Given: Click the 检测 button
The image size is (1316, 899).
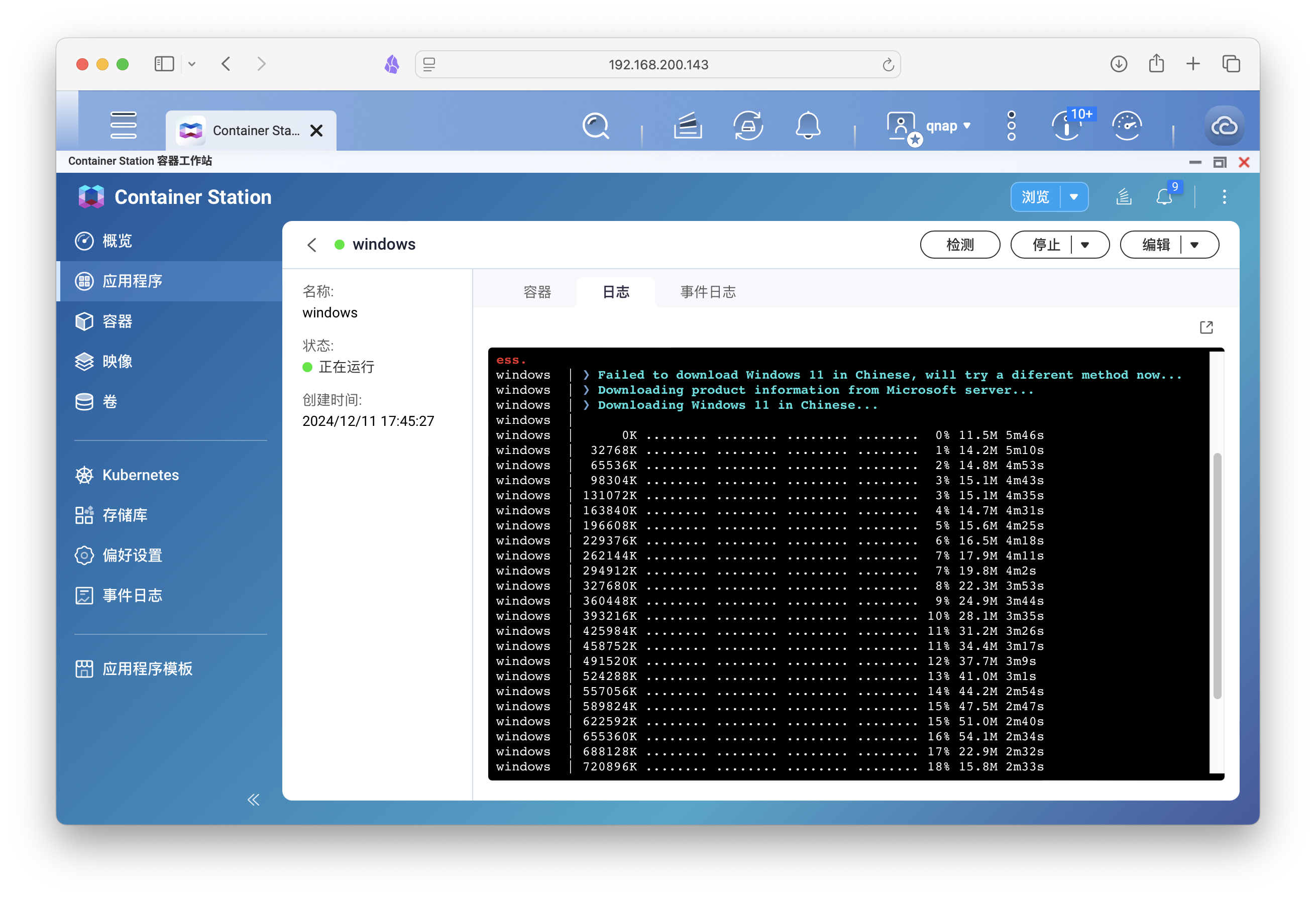Looking at the screenshot, I should tap(960, 245).
